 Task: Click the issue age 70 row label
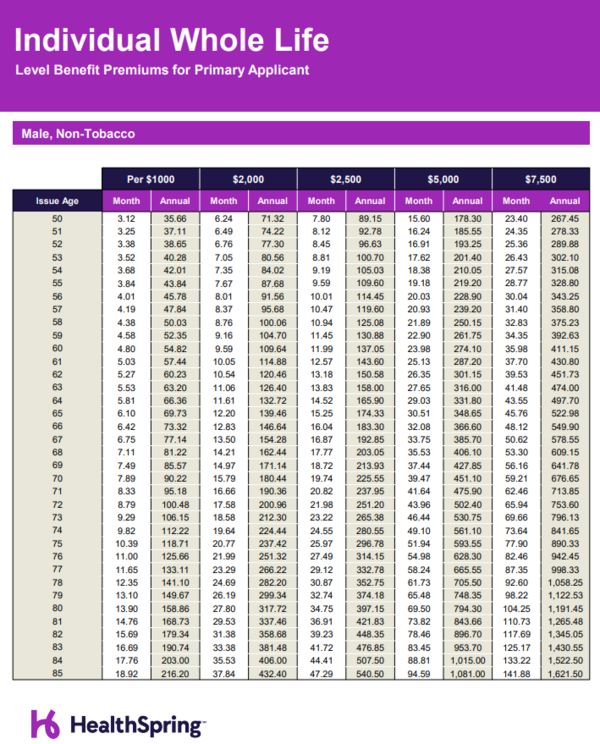57,478
